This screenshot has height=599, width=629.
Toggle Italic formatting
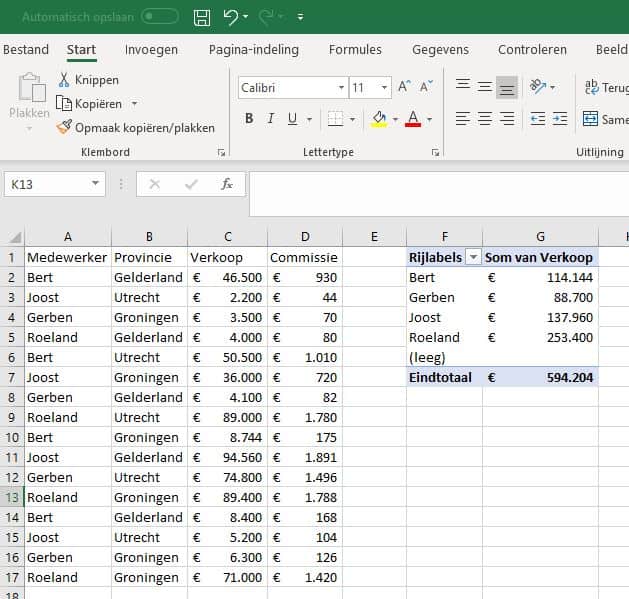coord(271,119)
